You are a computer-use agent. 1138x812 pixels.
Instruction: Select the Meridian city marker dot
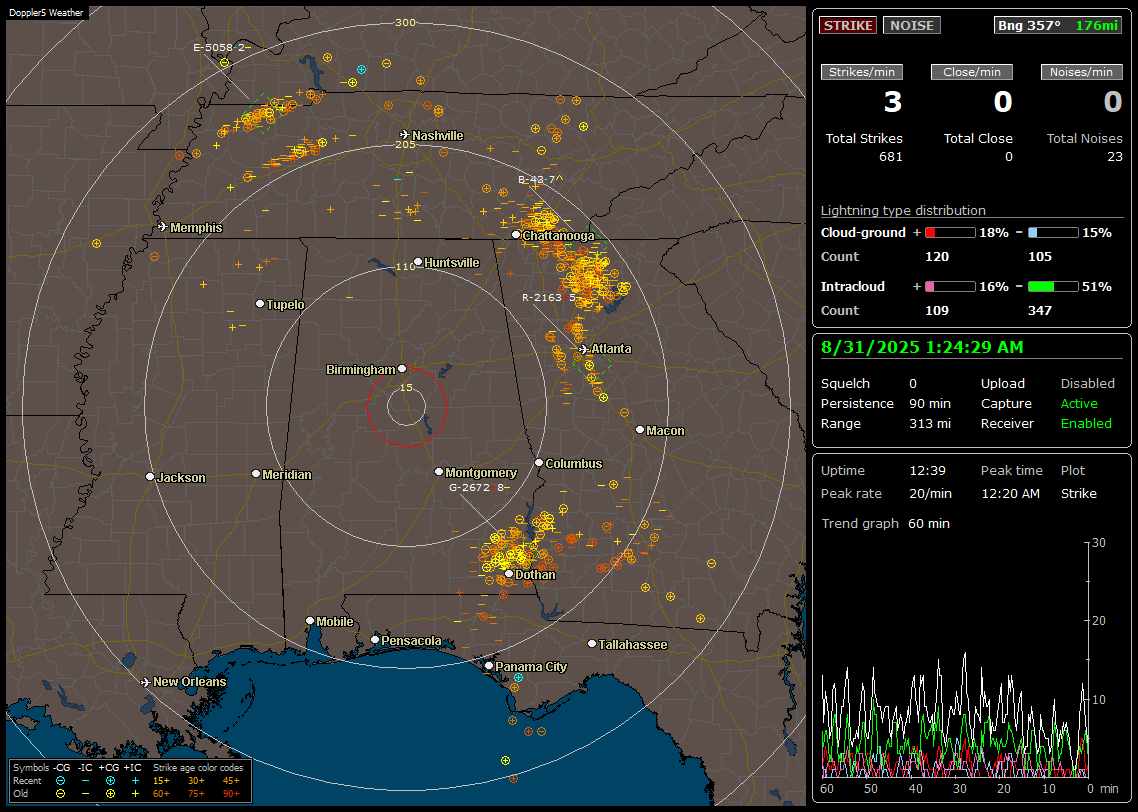point(255,474)
